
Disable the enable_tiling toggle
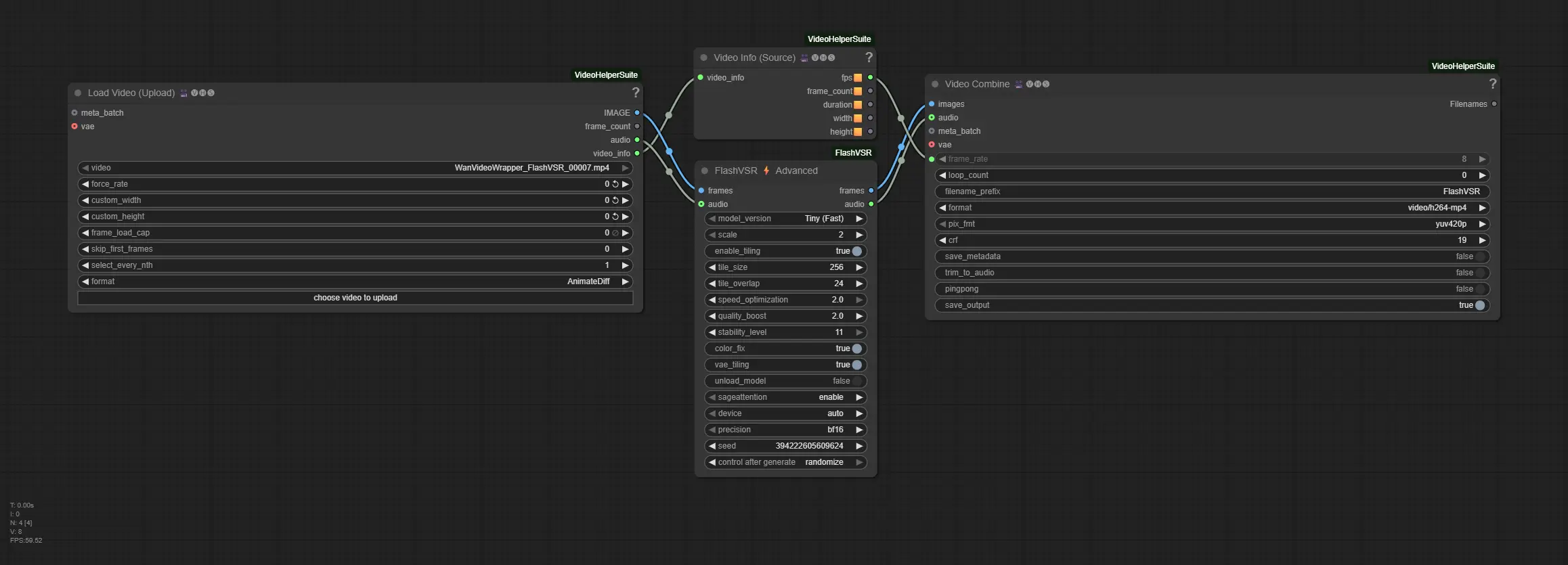point(856,251)
